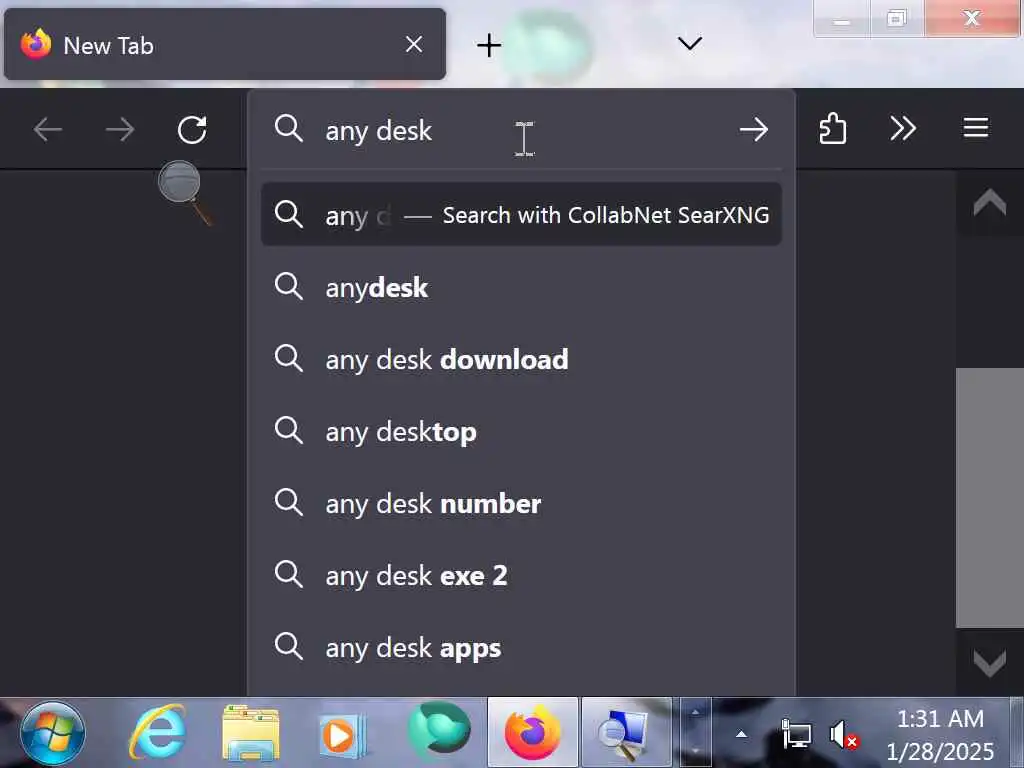This screenshot has height=768, width=1024.
Task: Select the 'anydesk' suggestion
Action: point(521,287)
